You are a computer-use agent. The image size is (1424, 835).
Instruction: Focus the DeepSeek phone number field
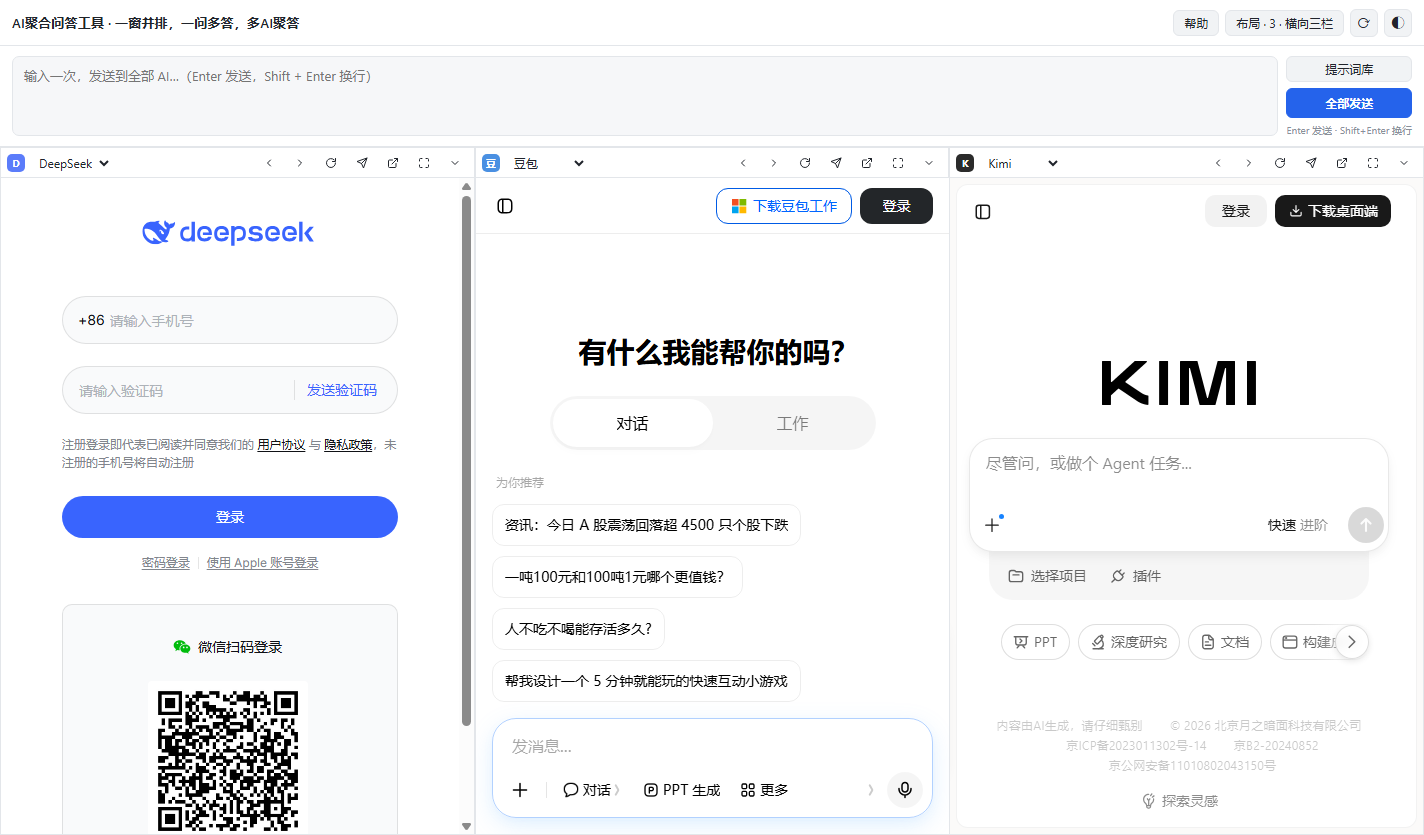pyautogui.click(x=230, y=320)
